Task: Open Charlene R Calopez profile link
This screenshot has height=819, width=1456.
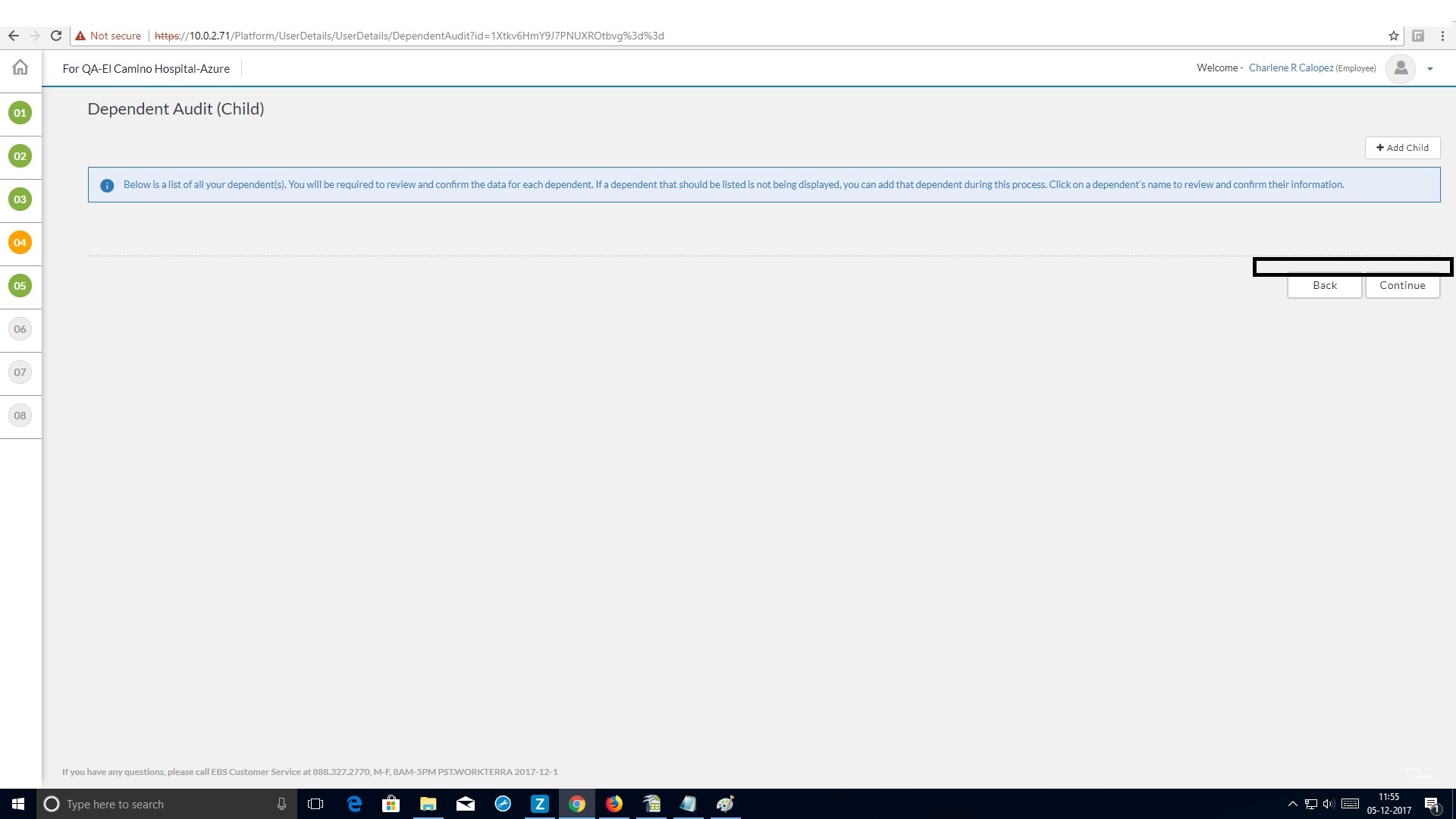Action: [1291, 68]
